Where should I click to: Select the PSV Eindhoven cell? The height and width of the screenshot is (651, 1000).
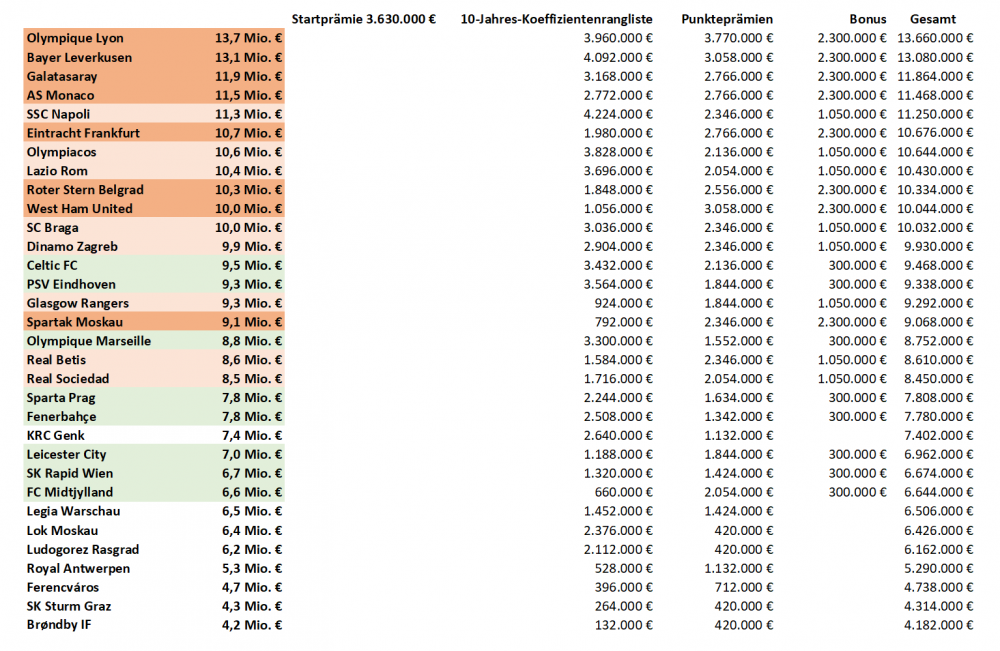[x=71, y=284]
